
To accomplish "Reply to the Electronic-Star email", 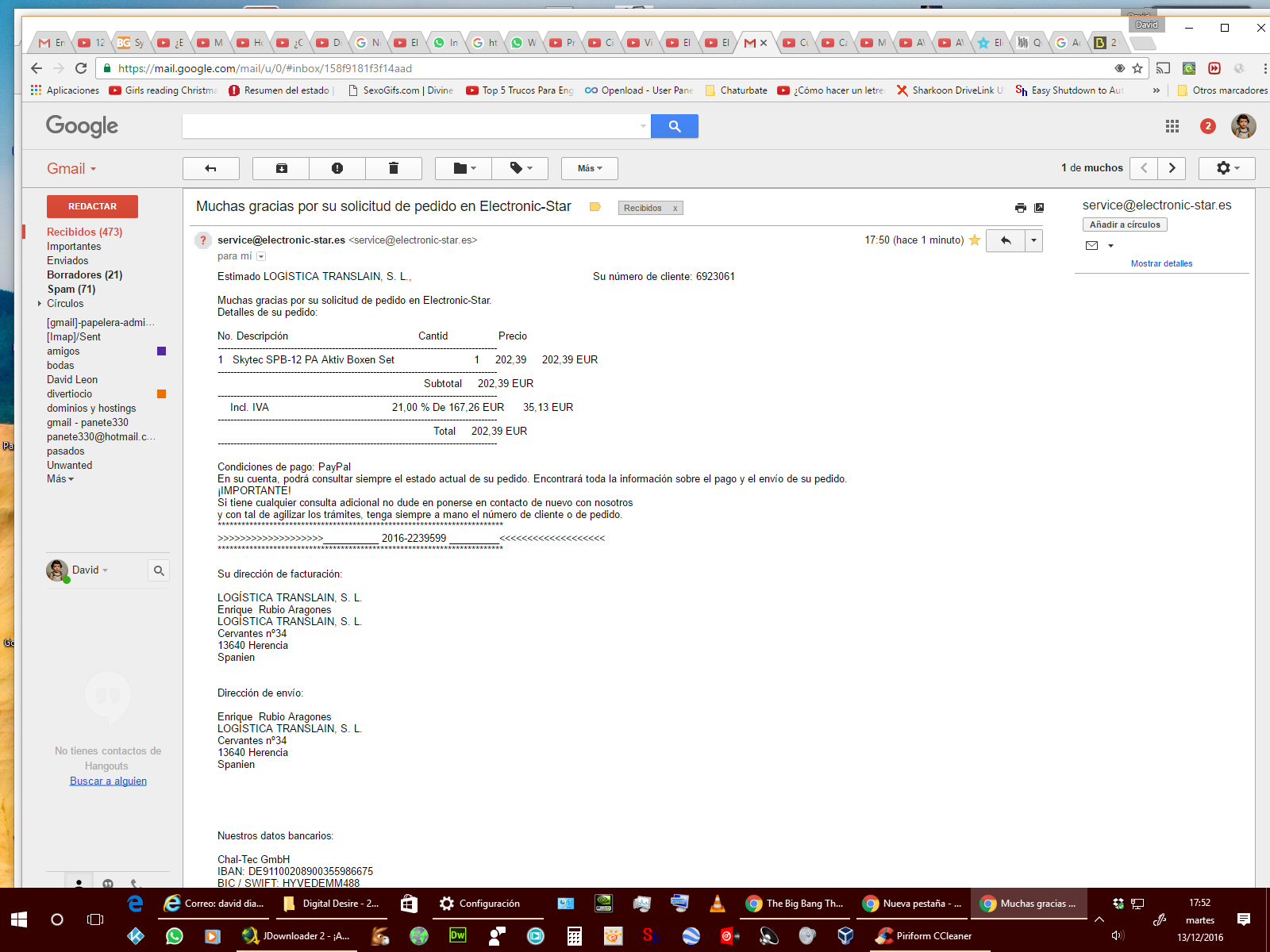I will 1006,240.
